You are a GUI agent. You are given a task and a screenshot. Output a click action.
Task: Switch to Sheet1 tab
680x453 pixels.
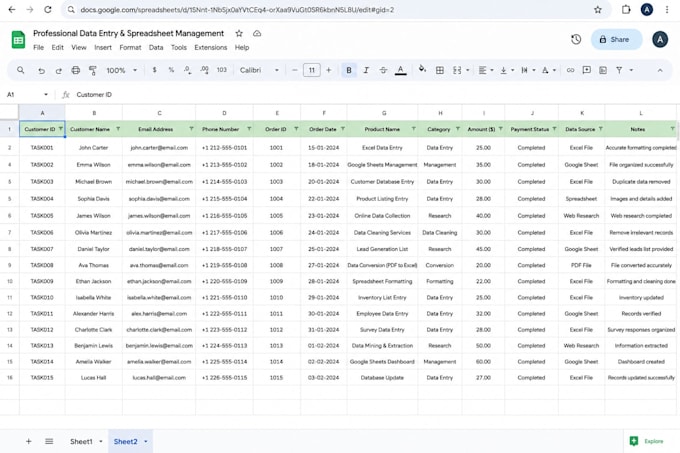click(x=81, y=441)
